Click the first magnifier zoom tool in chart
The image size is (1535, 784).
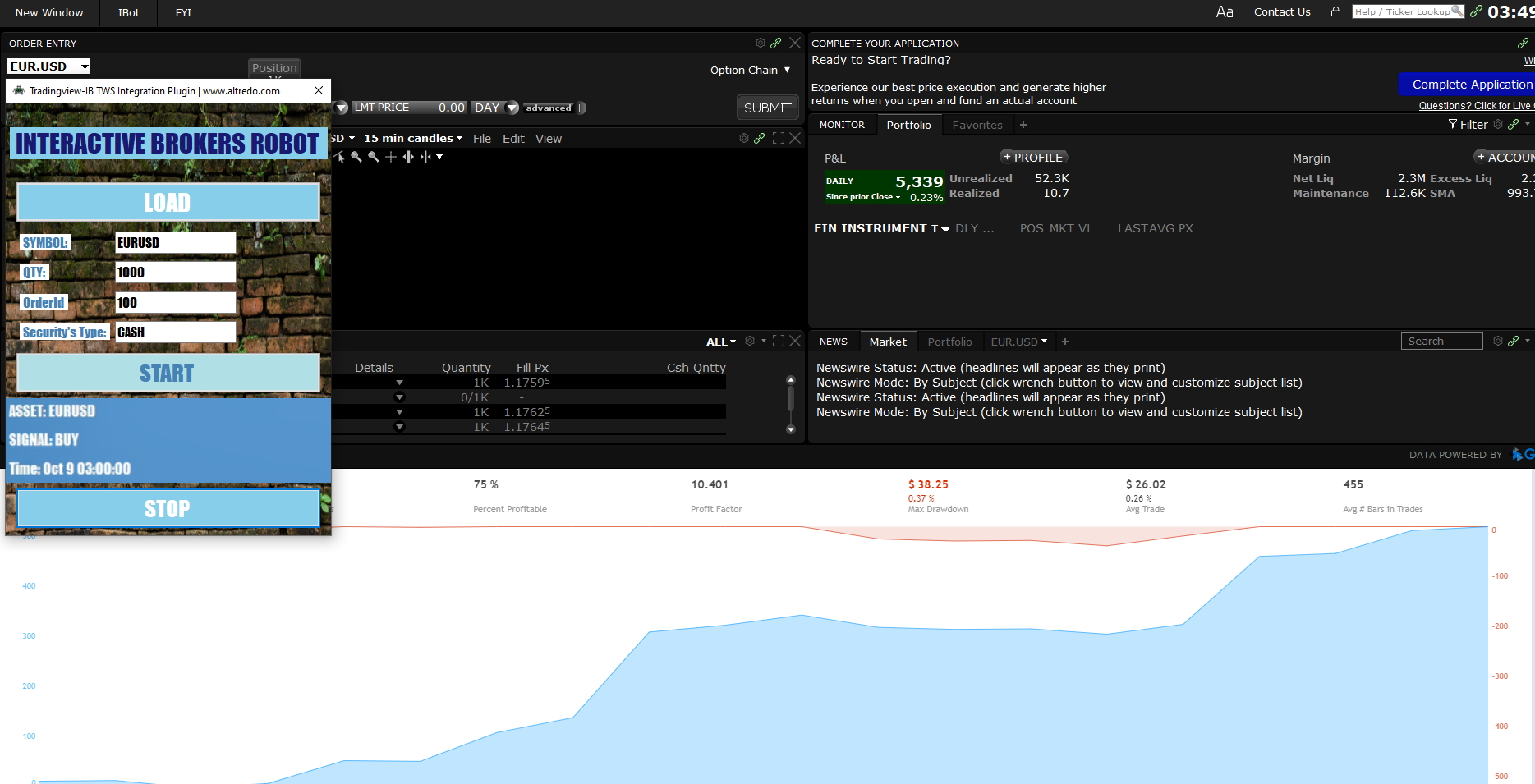(356, 156)
